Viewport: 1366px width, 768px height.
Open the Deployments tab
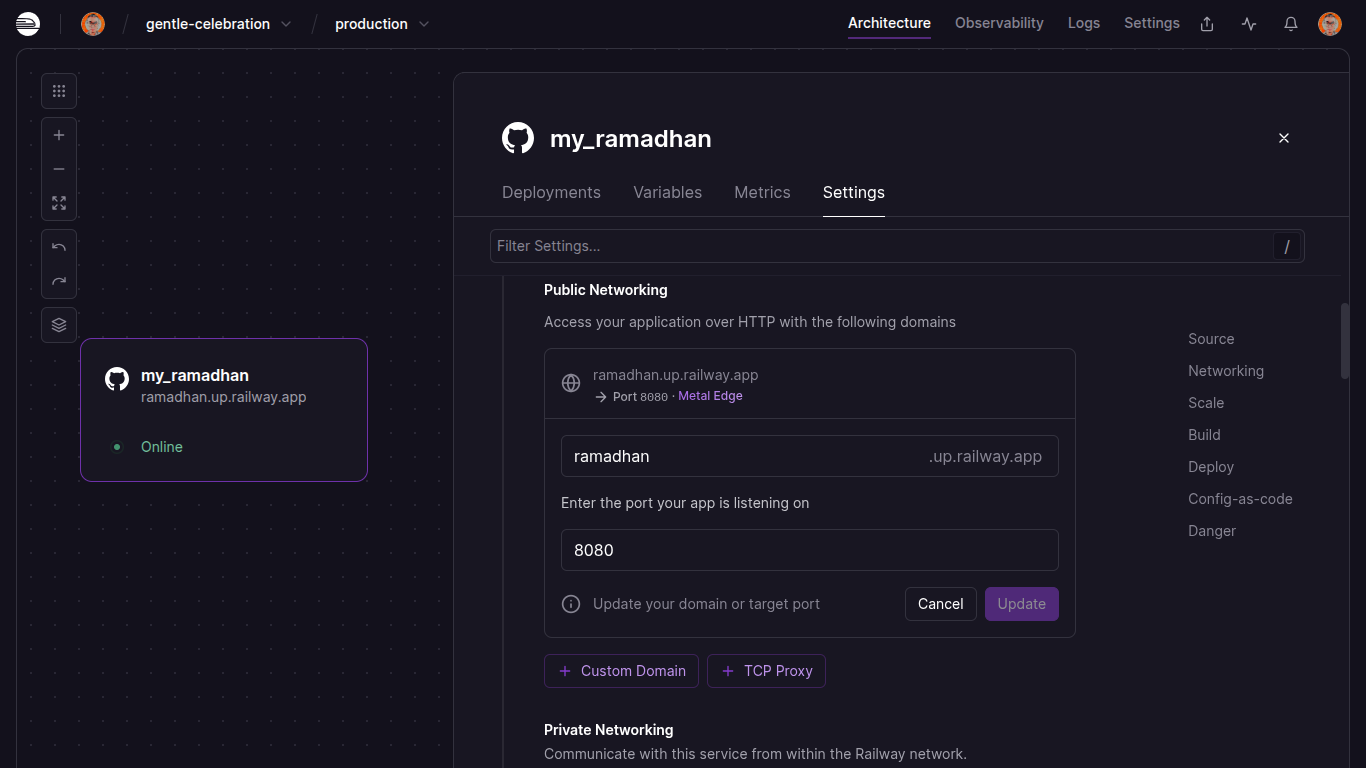(x=551, y=192)
